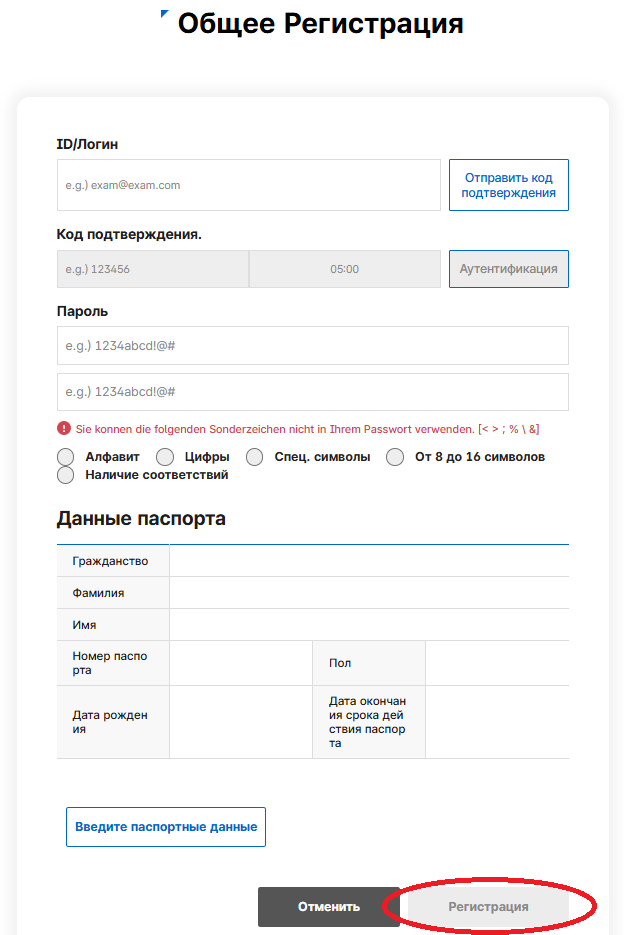Viewport: 624px width, 935px height.
Task: Click the Отменить button
Action: 329,906
